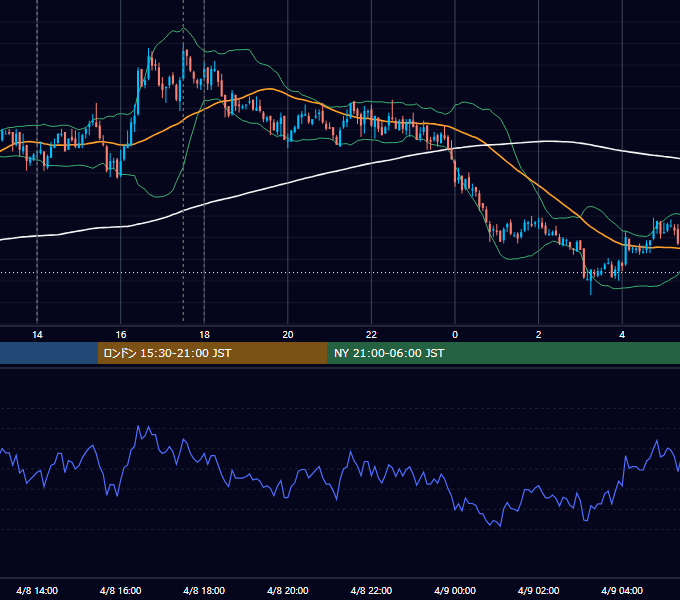The width and height of the screenshot is (680, 600).
Task: Click the 4/9 04:00 date label
Action: [622, 590]
